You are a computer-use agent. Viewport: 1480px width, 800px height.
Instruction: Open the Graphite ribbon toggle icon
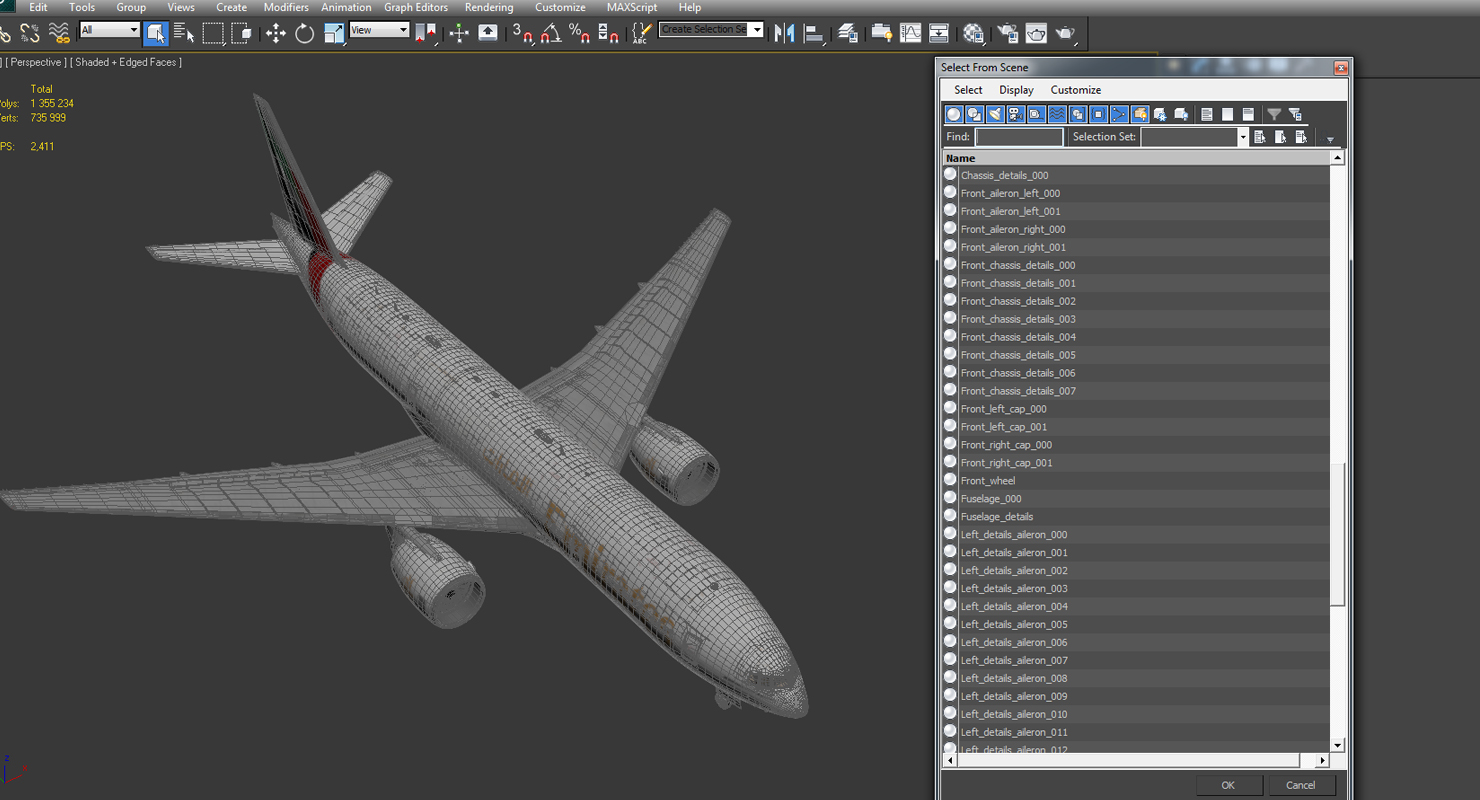click(x=882, y=33)
